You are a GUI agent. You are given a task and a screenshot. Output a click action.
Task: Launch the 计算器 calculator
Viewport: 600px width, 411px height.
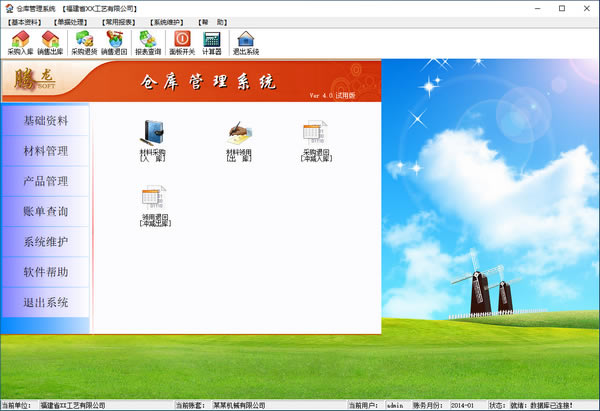point(212,41)
